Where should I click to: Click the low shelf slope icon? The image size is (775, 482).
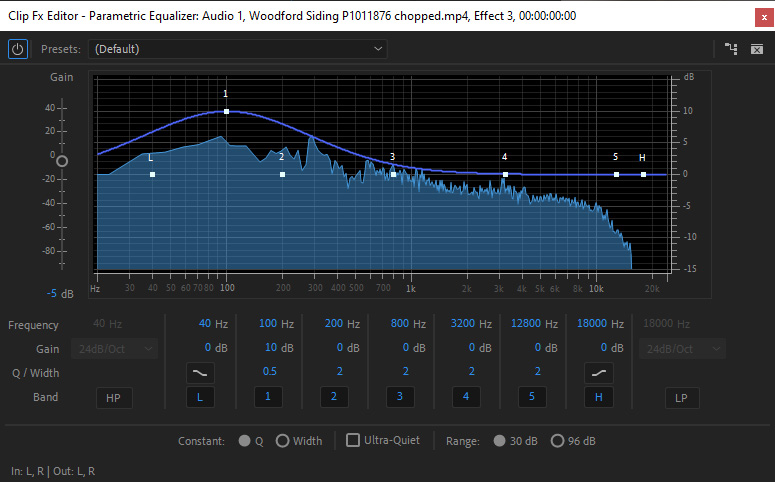point(200,373)
